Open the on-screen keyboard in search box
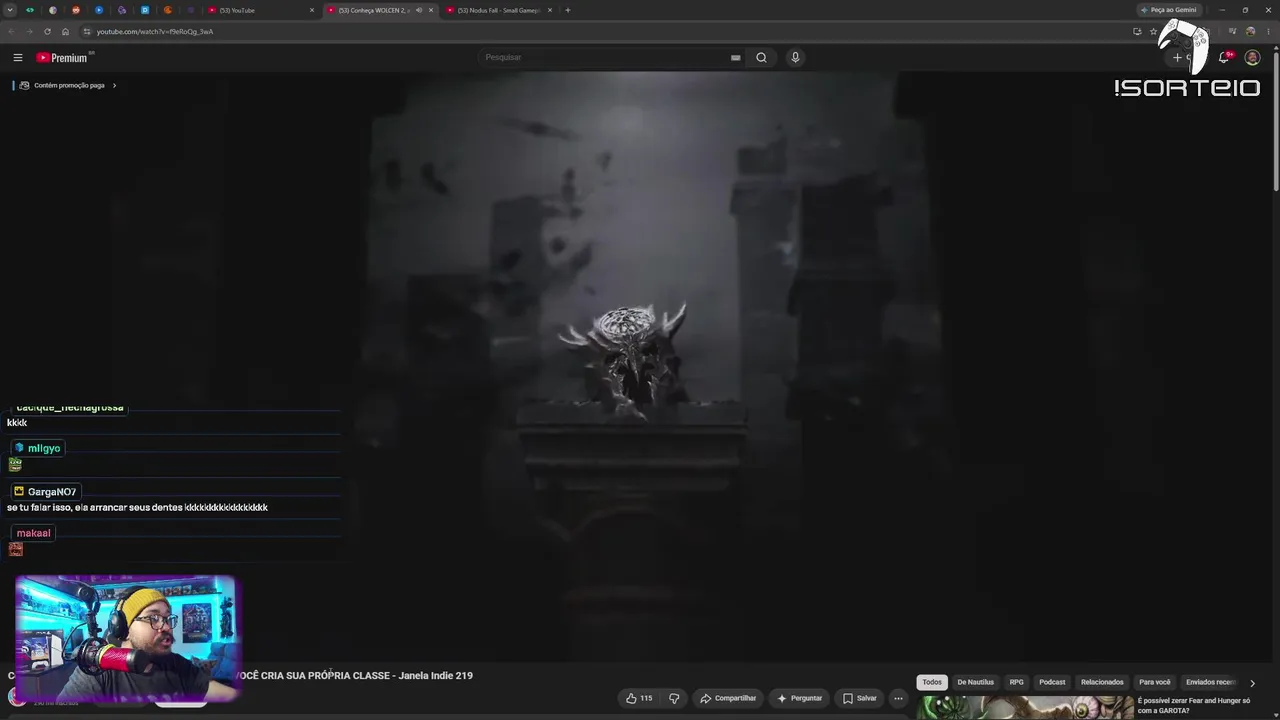The height and width of the screenshot is (720, 1280). tap(735, 57)
